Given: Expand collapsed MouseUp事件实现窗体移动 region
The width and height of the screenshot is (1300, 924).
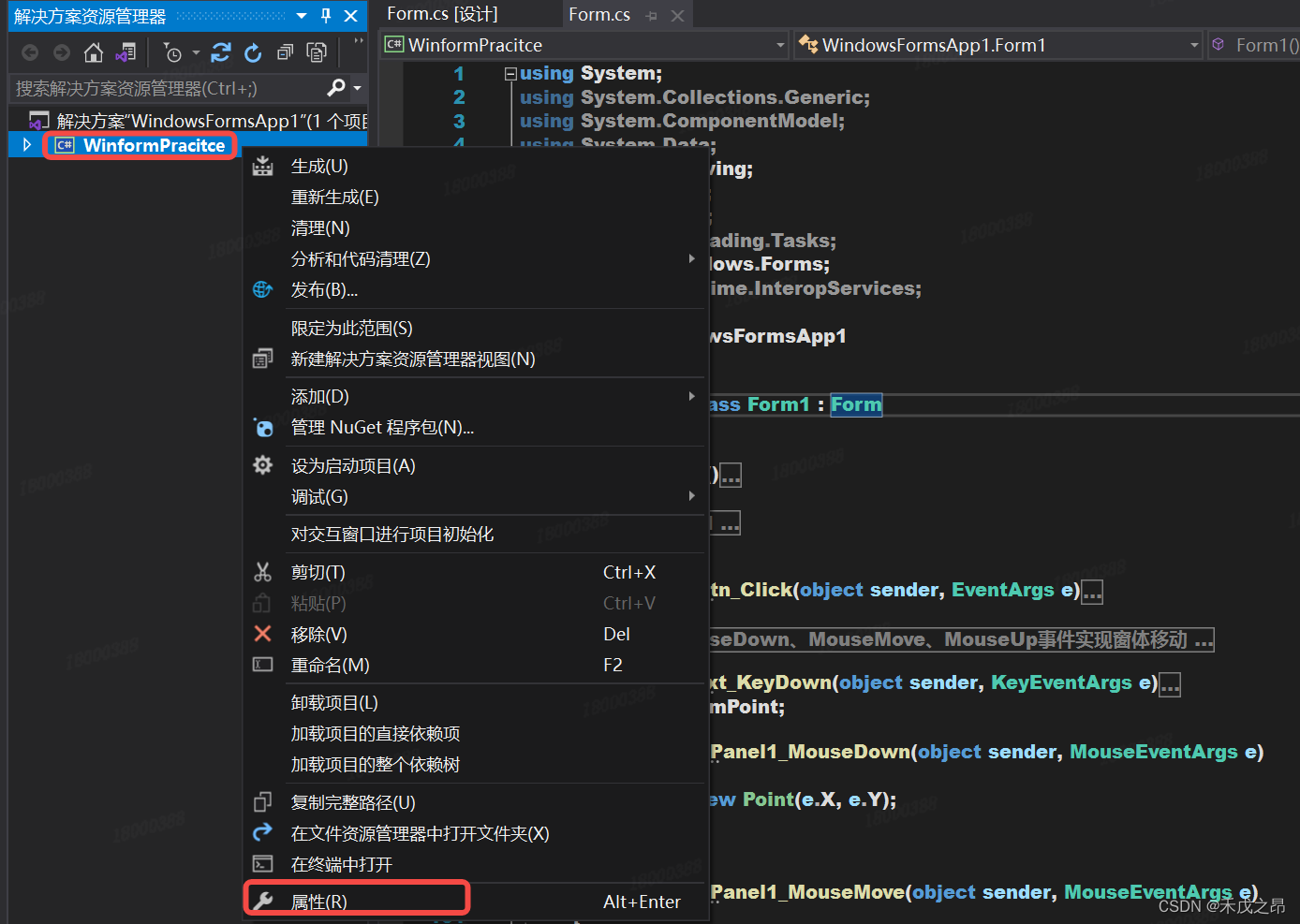Looking at the screenshot, I should (x=960, y=639).
